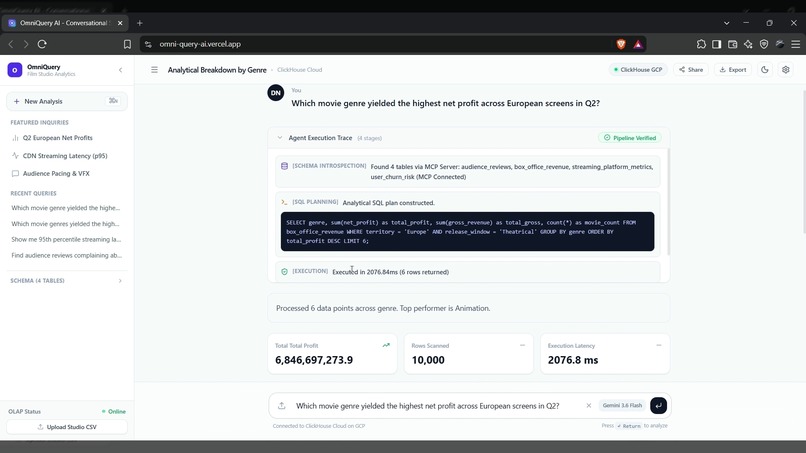The height and width of the screenshot is (453, 806).
Task: Open CDN Streaming Latency (p95) inquiry
Action: point(65,156)
